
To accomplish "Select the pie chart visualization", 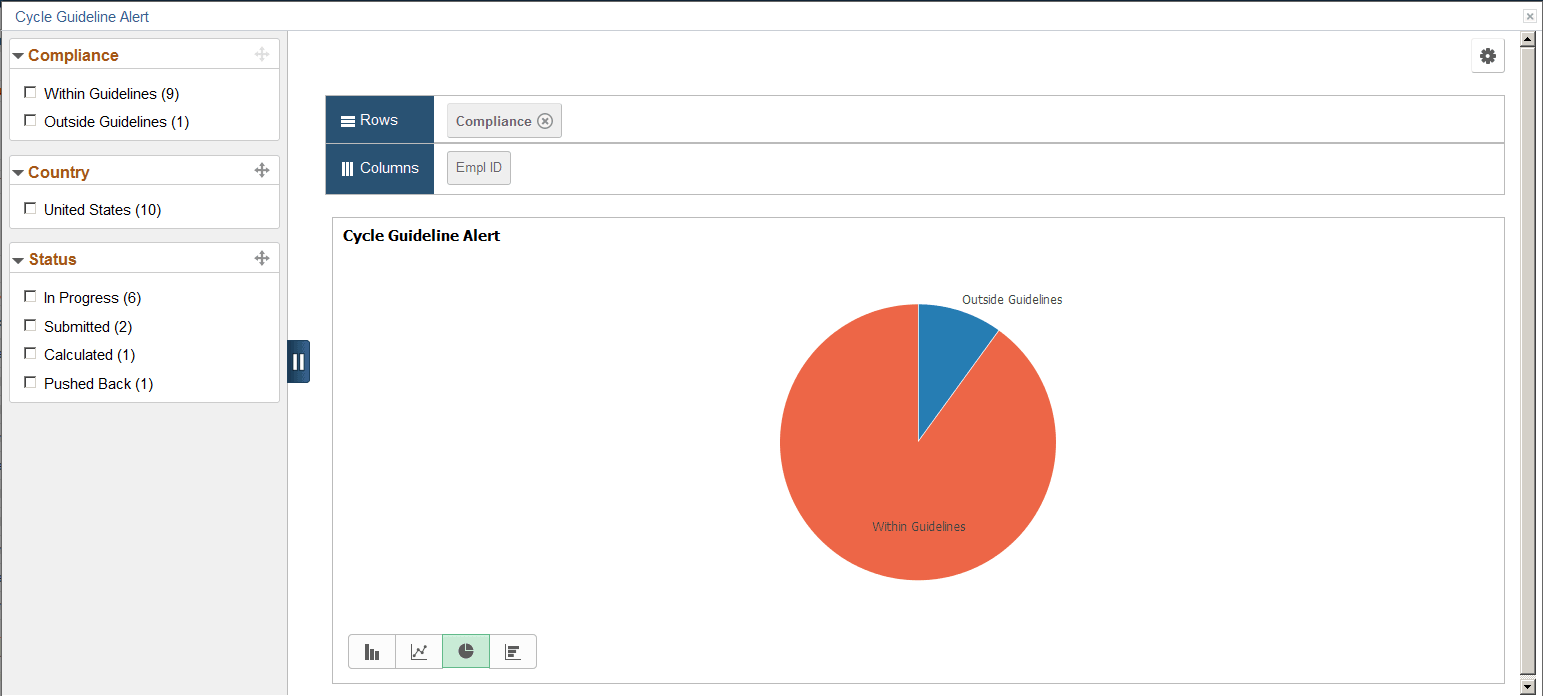I will click(465, 651).
